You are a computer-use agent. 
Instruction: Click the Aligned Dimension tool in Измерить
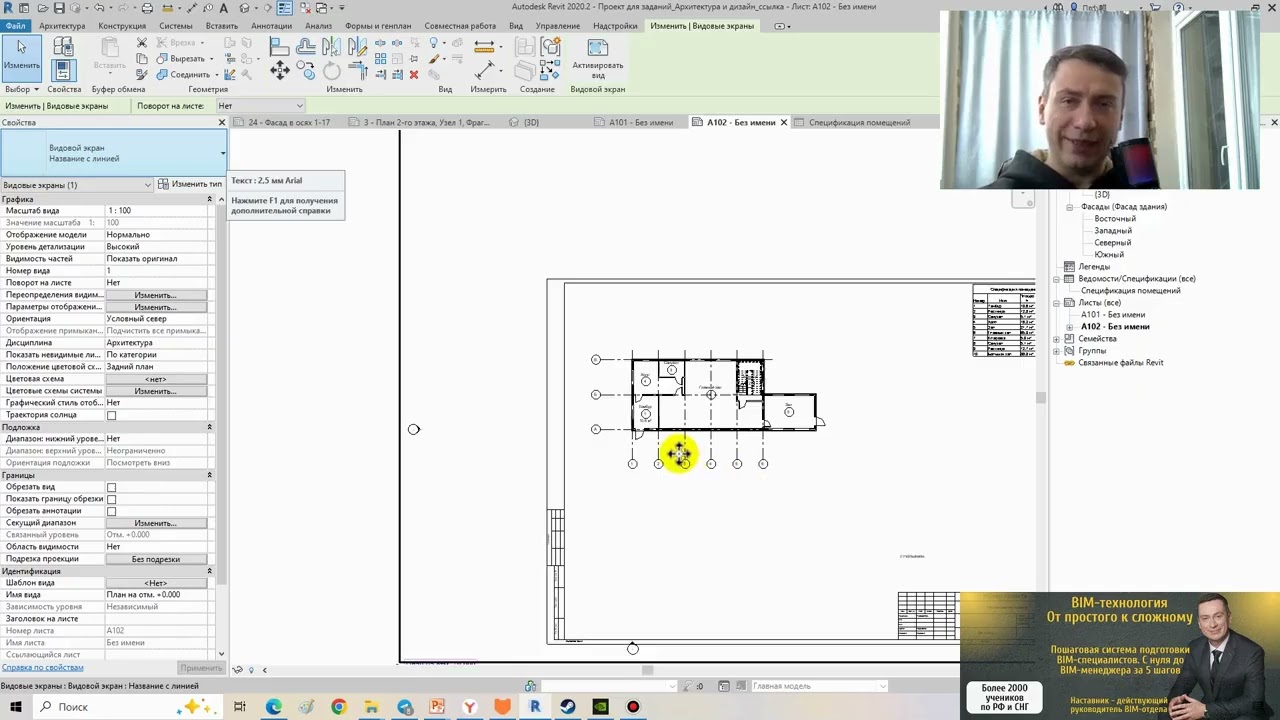[x=484, y=69]
